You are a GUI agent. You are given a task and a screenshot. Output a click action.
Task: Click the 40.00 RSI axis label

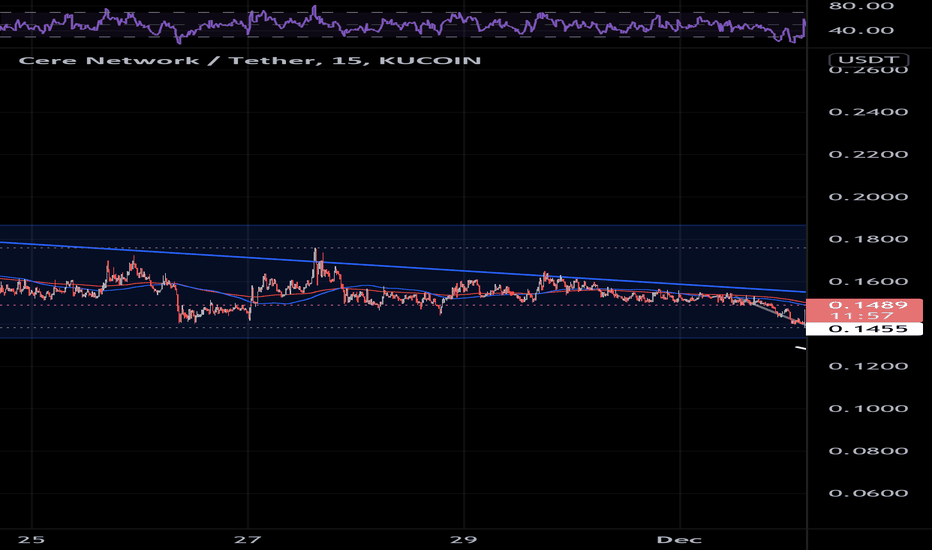(x=861, y=30)
